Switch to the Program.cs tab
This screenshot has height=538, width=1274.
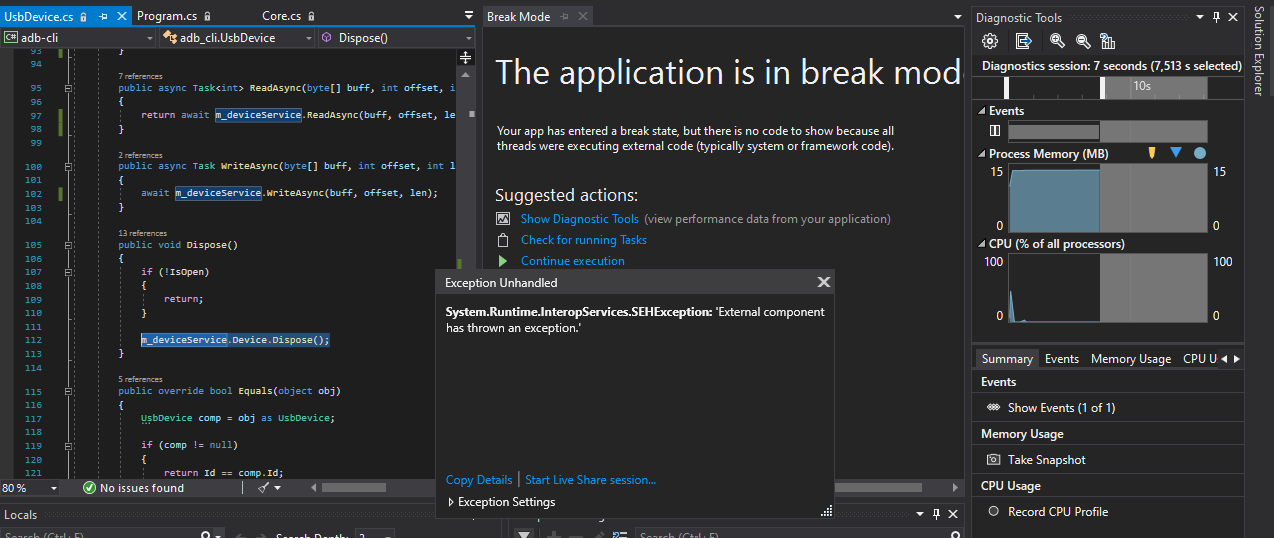point(166,17)
